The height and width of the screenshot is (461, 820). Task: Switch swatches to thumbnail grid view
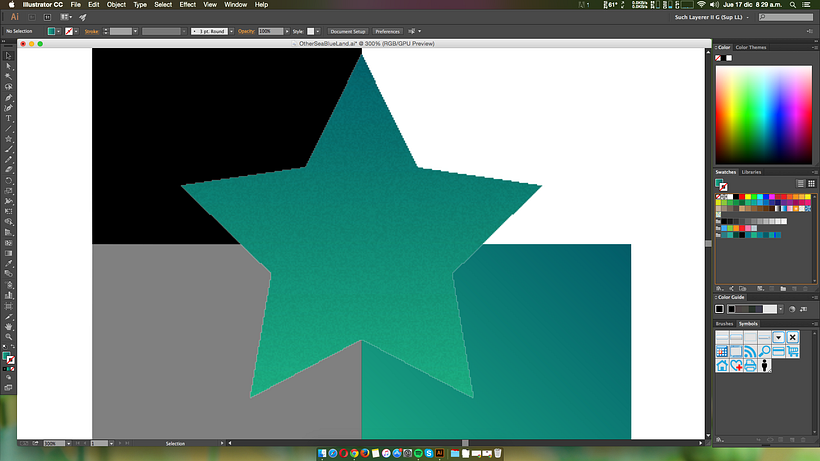pos(811,183)
